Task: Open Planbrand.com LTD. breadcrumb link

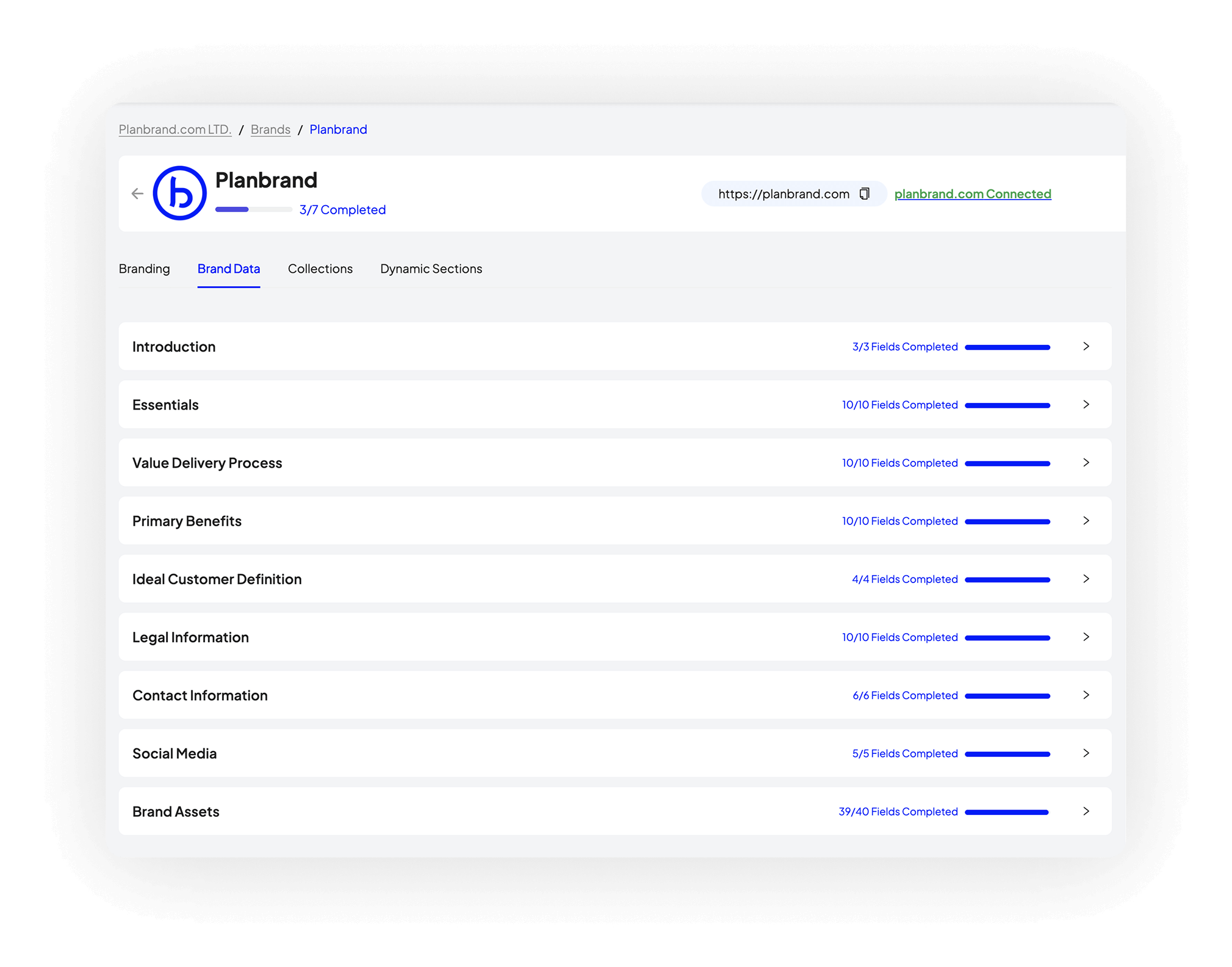Action: coord(175,129)
